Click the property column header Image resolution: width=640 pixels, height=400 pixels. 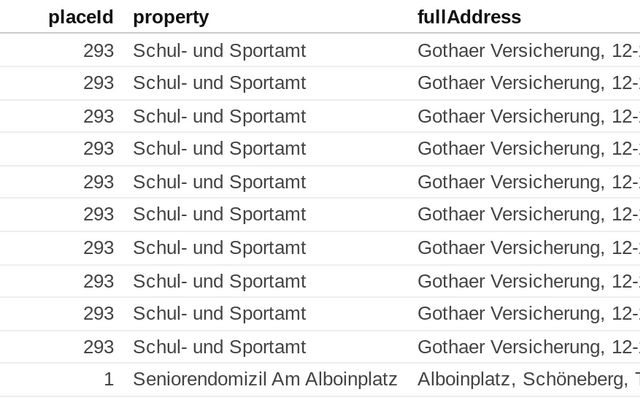pyautogui.click(x=171, y=17)
